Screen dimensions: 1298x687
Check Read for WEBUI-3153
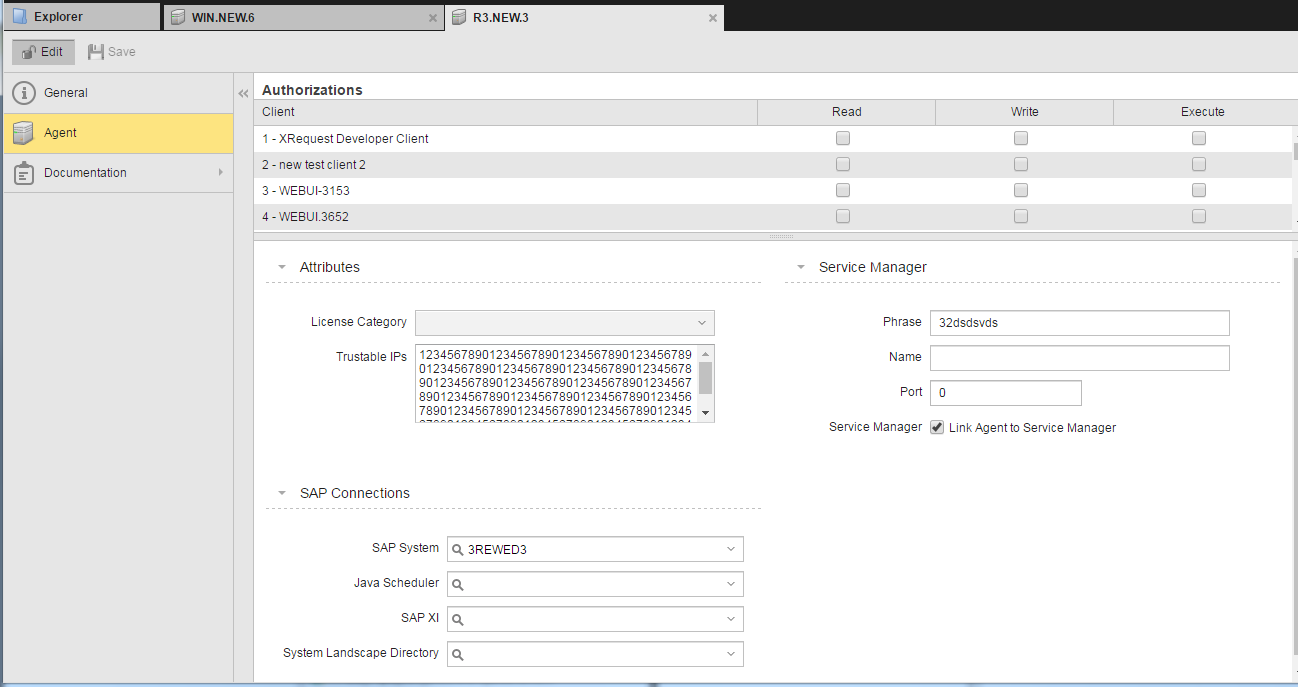(843, 190)
